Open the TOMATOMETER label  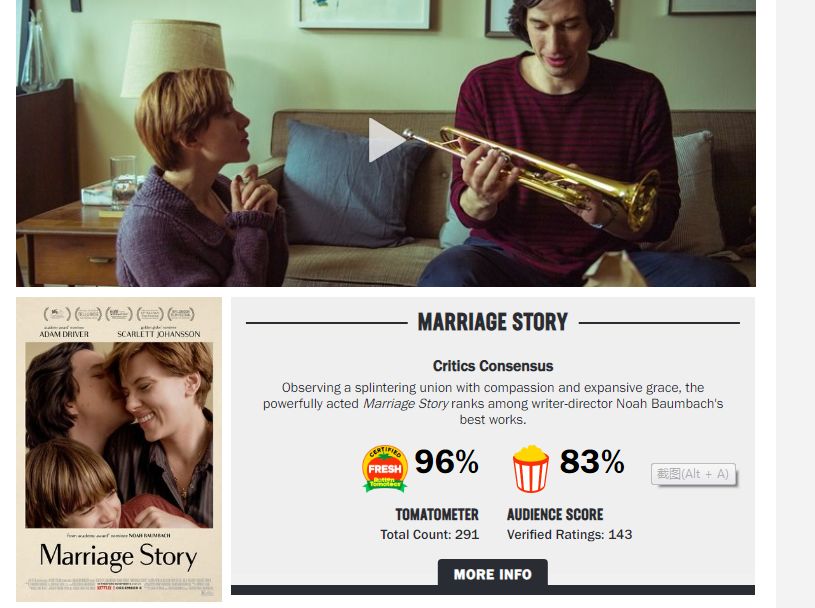click(x=437, y=514)
